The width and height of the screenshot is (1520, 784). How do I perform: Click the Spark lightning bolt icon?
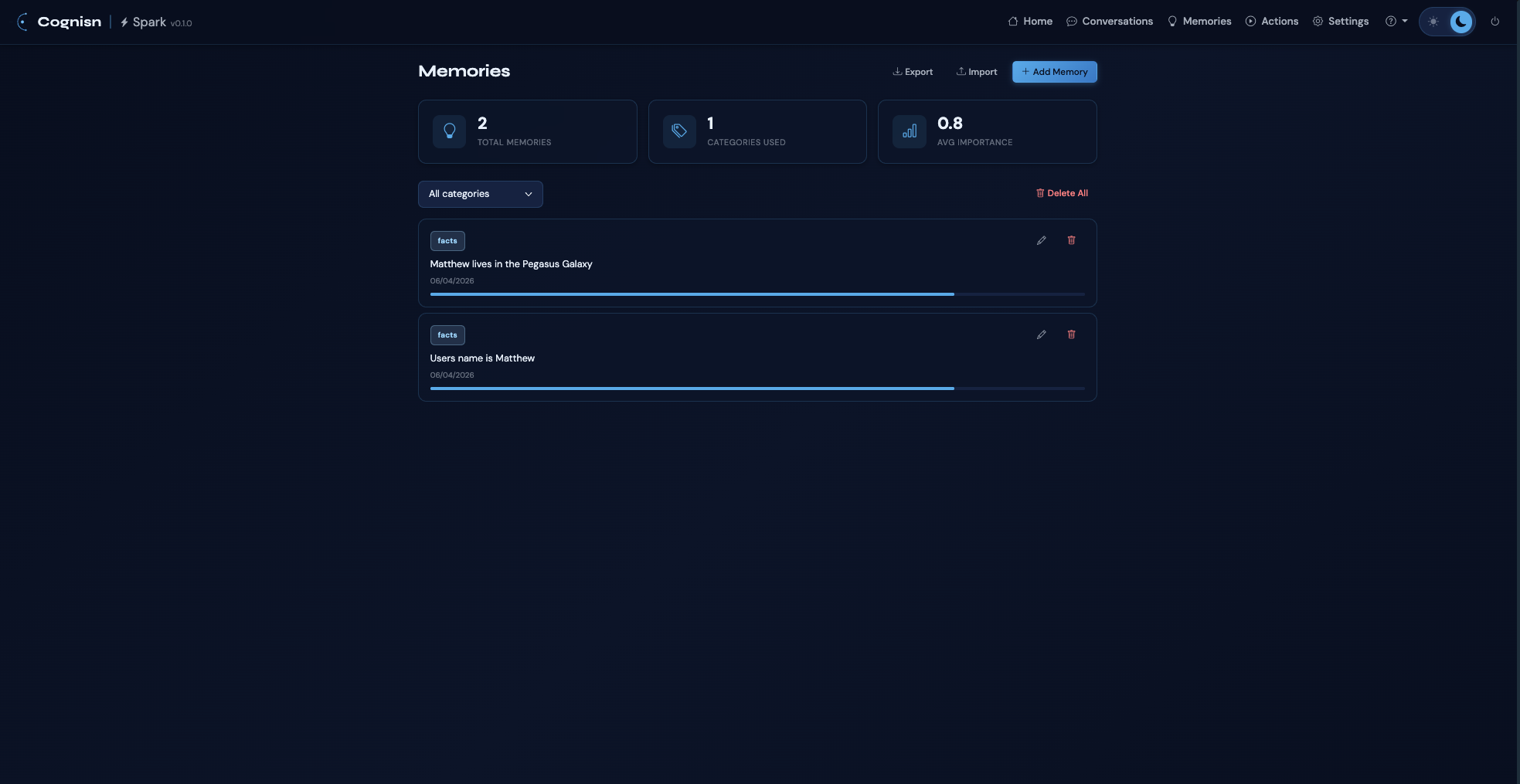pyautogui.click(x=124, y=22)
